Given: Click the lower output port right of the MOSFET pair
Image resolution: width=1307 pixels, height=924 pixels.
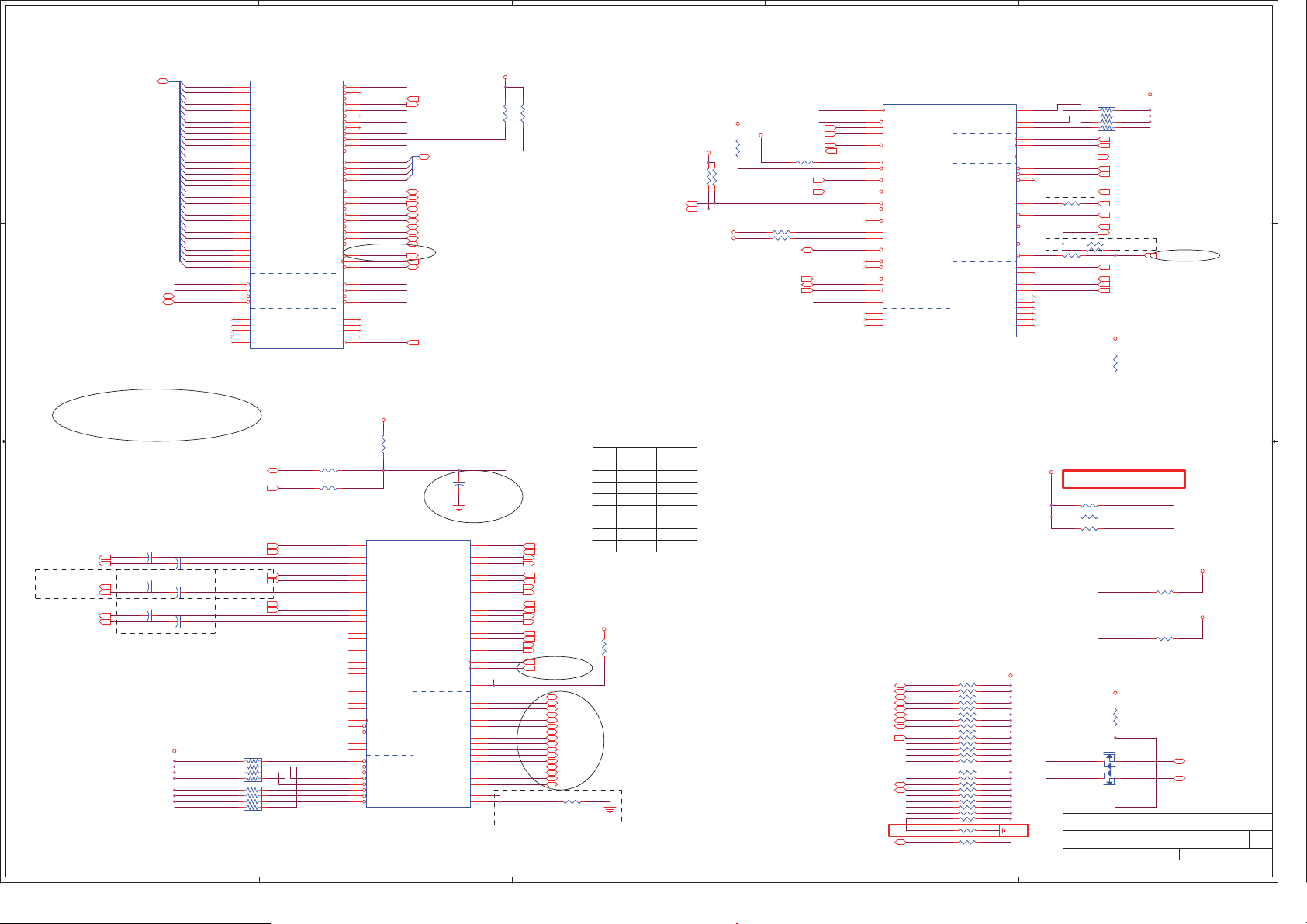Looking at the screenshot, I should point(1179,777).
